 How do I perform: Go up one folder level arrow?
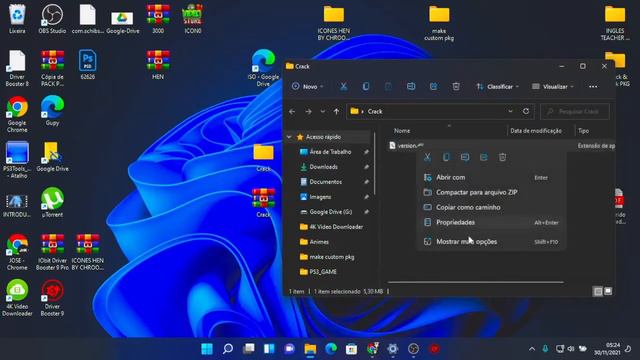336,111
